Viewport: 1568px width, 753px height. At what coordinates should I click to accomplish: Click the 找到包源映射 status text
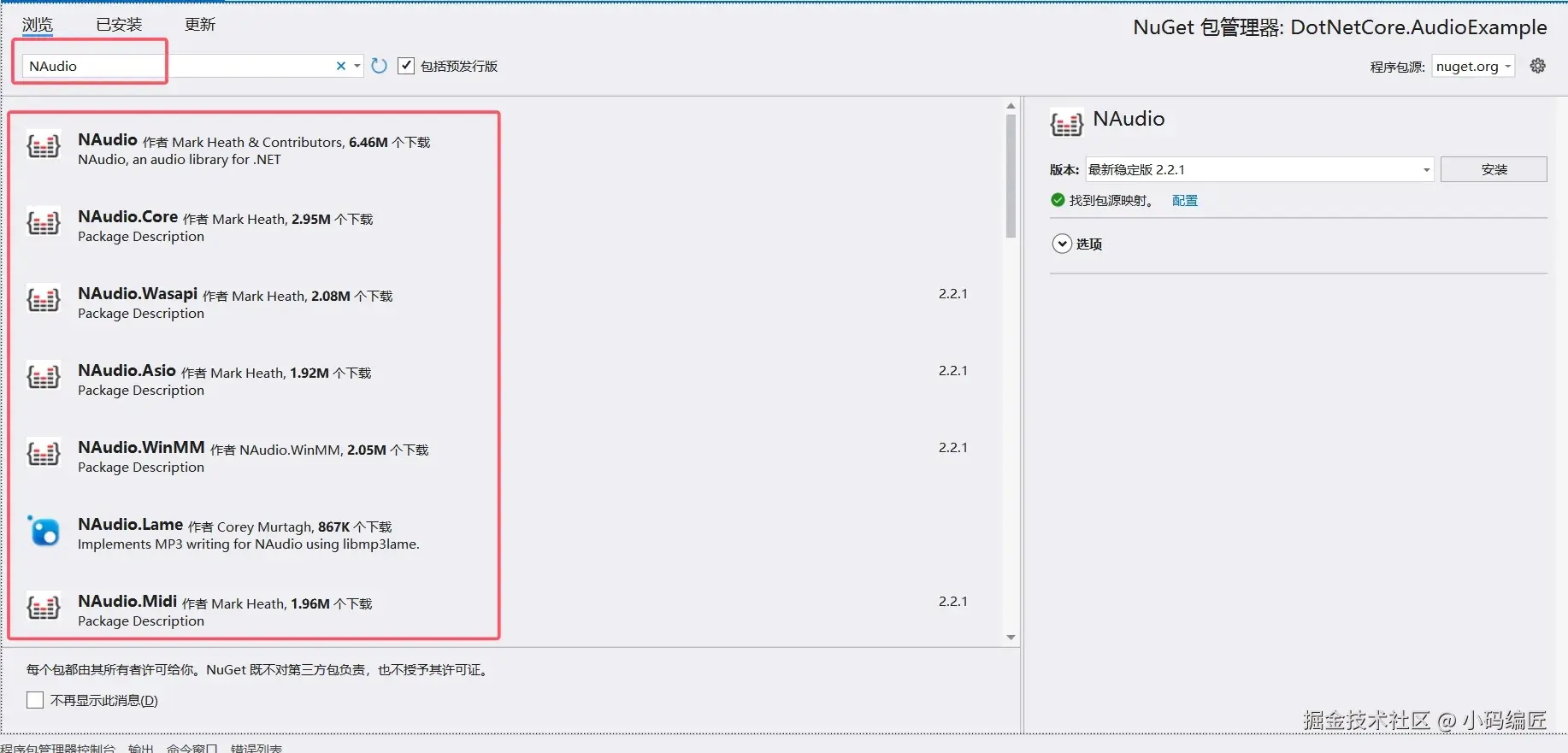coord(1111,200)
